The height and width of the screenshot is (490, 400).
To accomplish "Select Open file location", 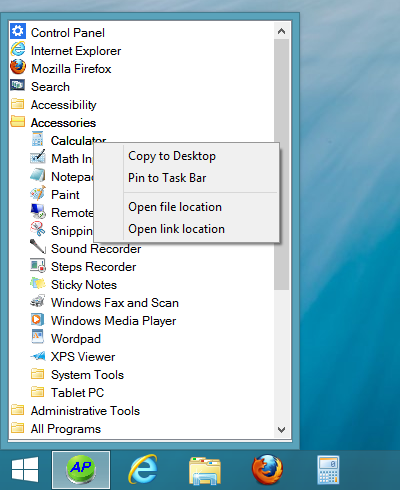I will tap(175, 207).
